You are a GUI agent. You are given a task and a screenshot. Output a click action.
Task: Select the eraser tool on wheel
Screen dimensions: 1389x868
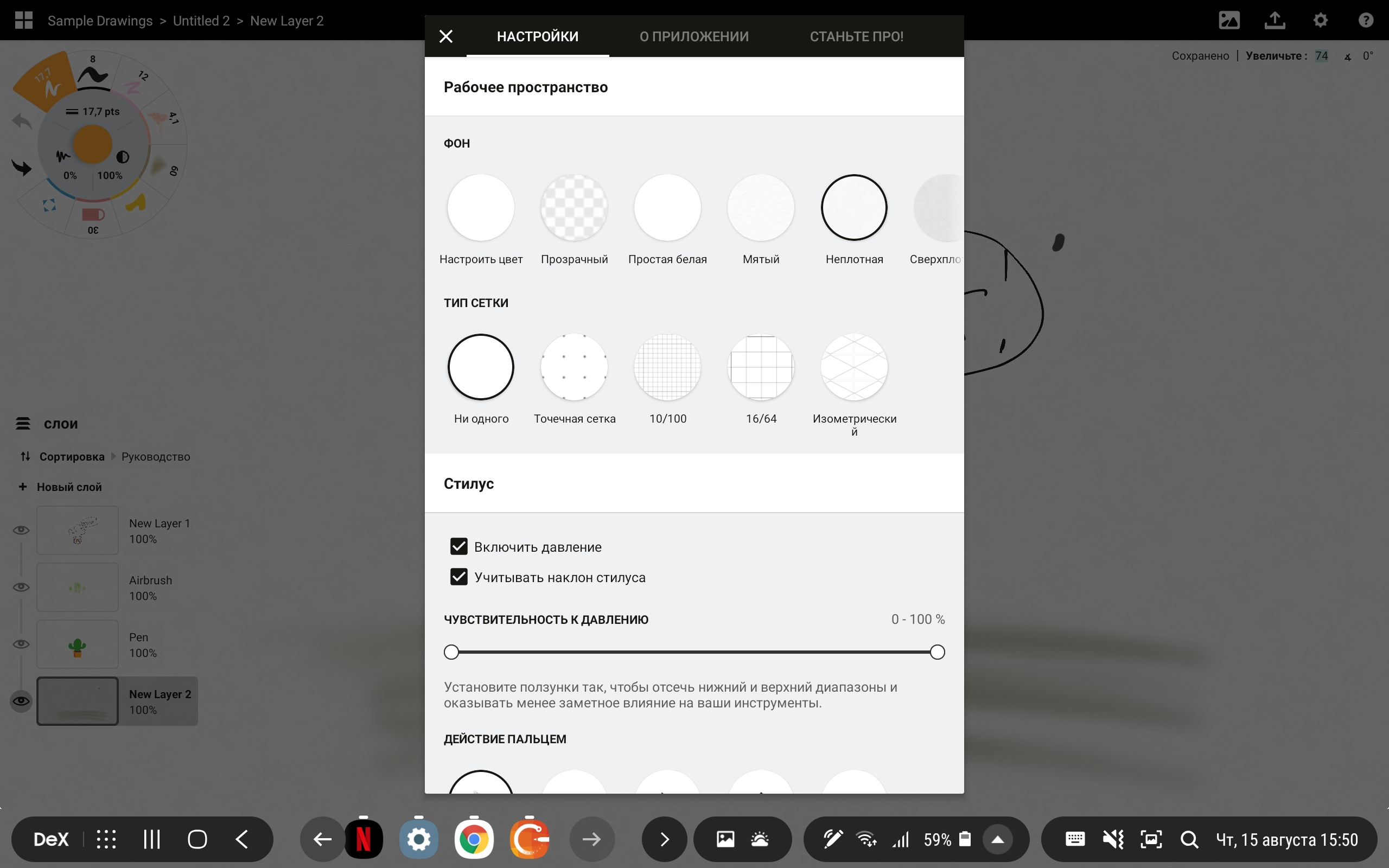click(x=93, y=215)
